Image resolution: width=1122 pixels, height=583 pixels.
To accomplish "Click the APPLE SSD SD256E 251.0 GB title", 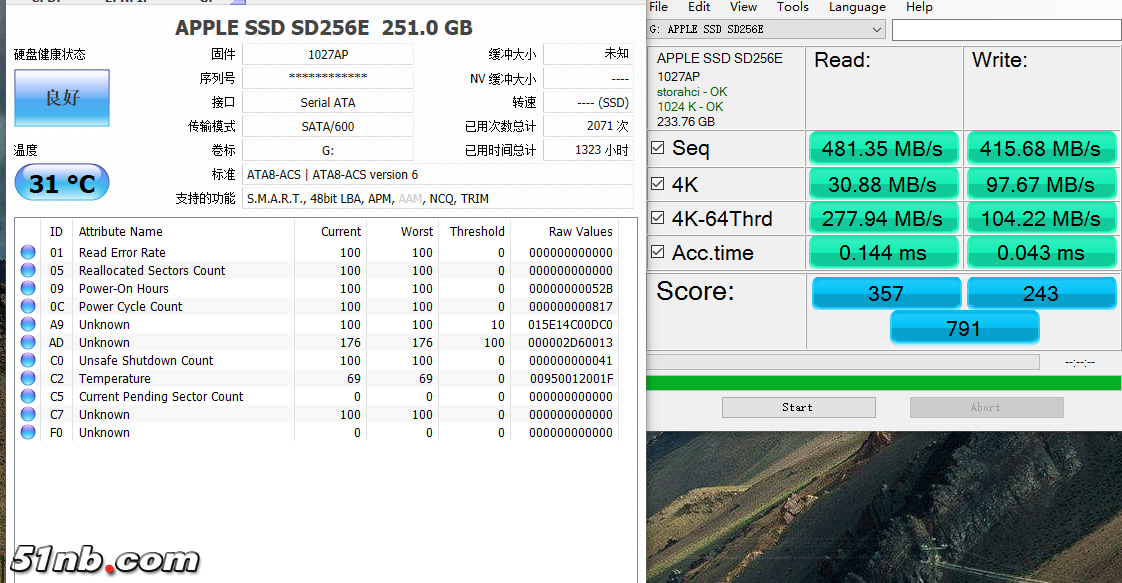I will [x=324, y=28].
